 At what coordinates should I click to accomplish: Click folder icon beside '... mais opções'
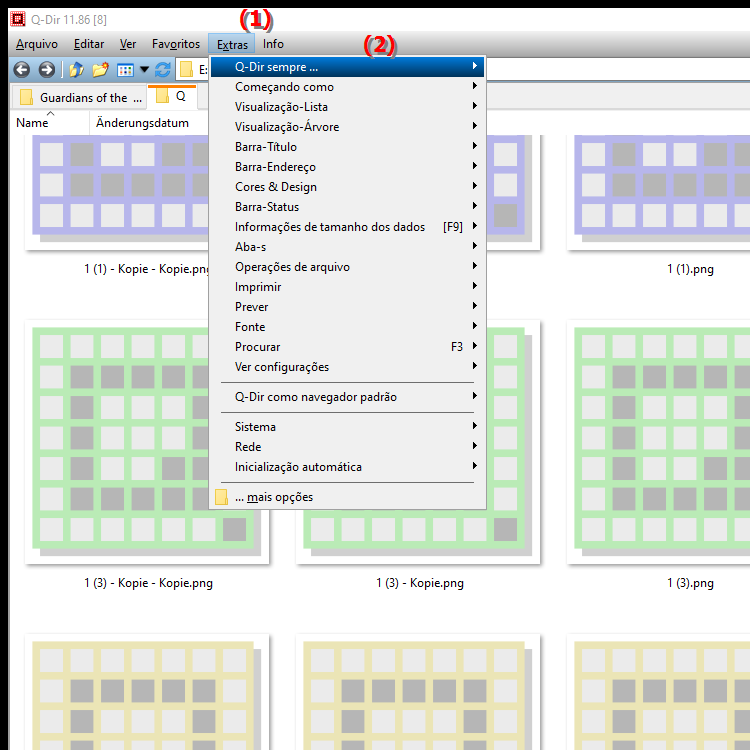pyautogui.click(x=222, y=497)
